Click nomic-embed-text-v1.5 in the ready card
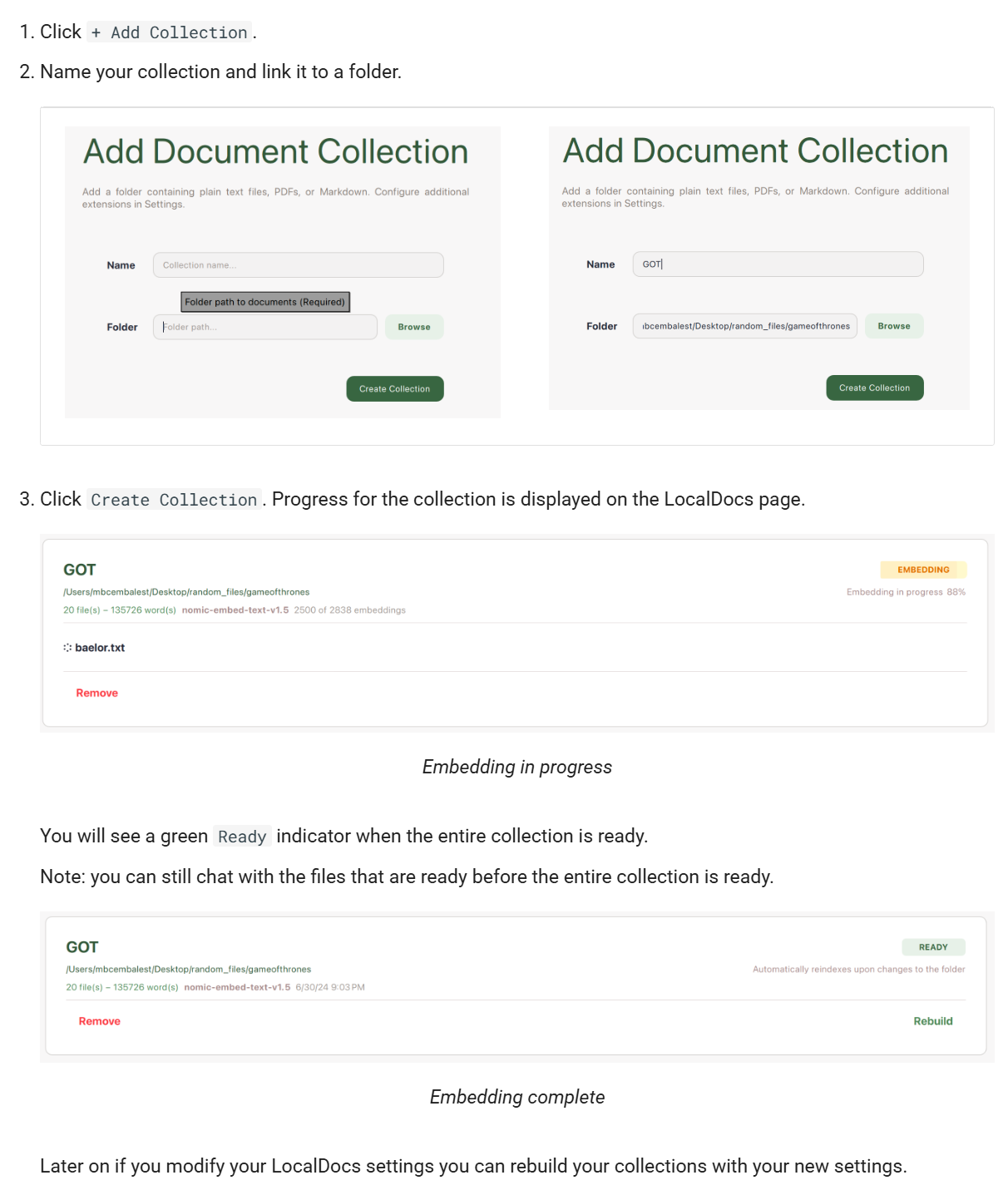The height and width of the screenshot is (1190, 1008). click(x=237, y=987)
